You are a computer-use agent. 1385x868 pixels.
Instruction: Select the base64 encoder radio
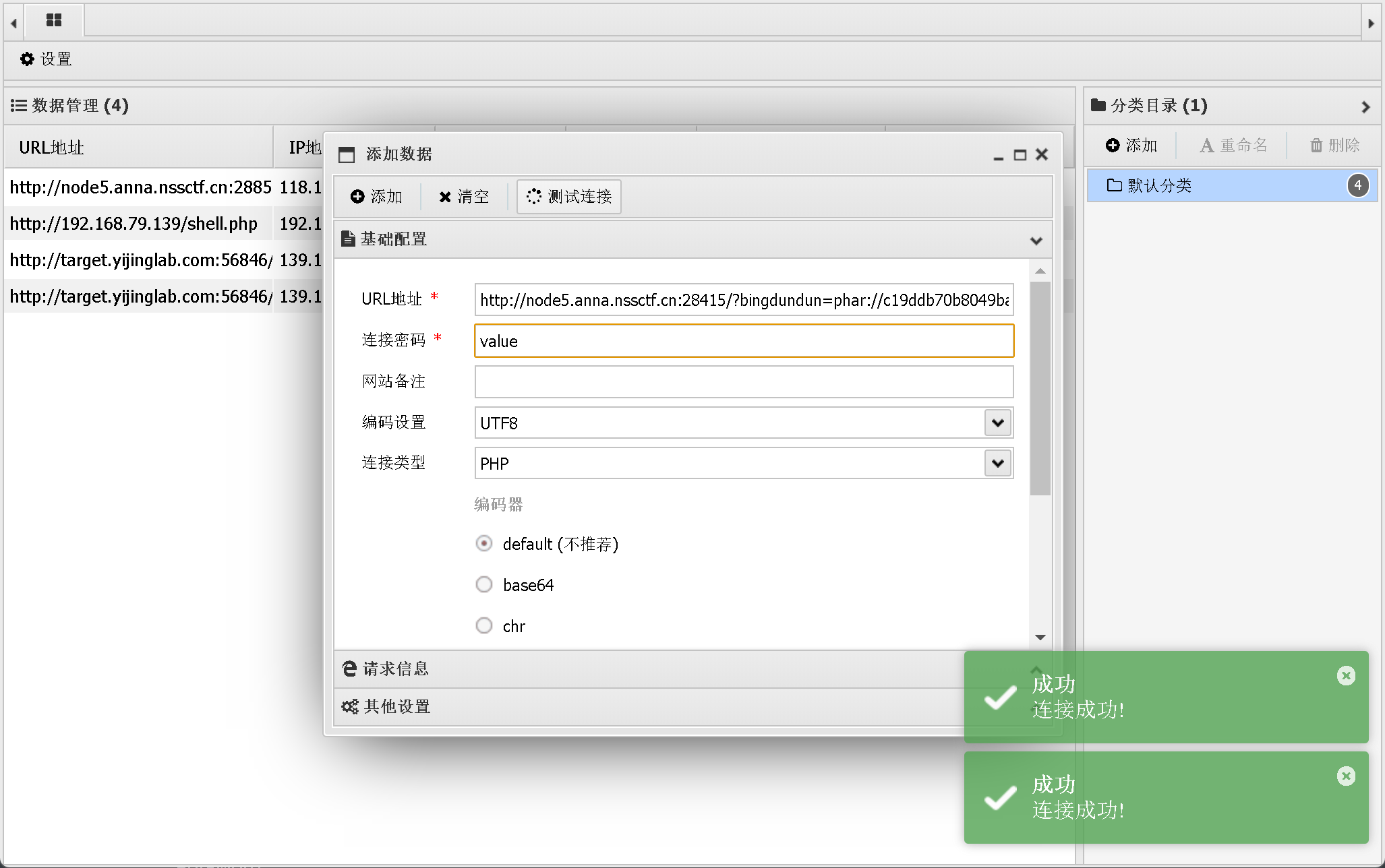pyautogui.click(x=484, y=584)
